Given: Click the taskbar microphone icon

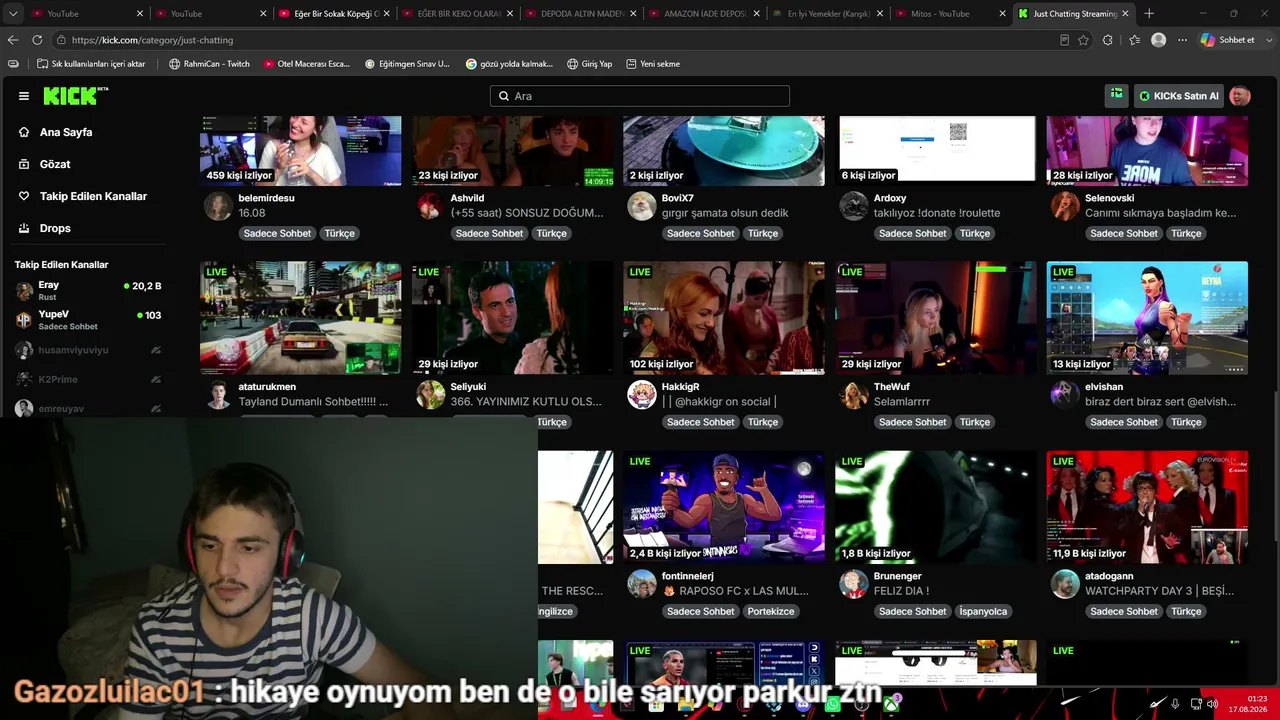Looking at the screenshot, I should [1175, 704].
